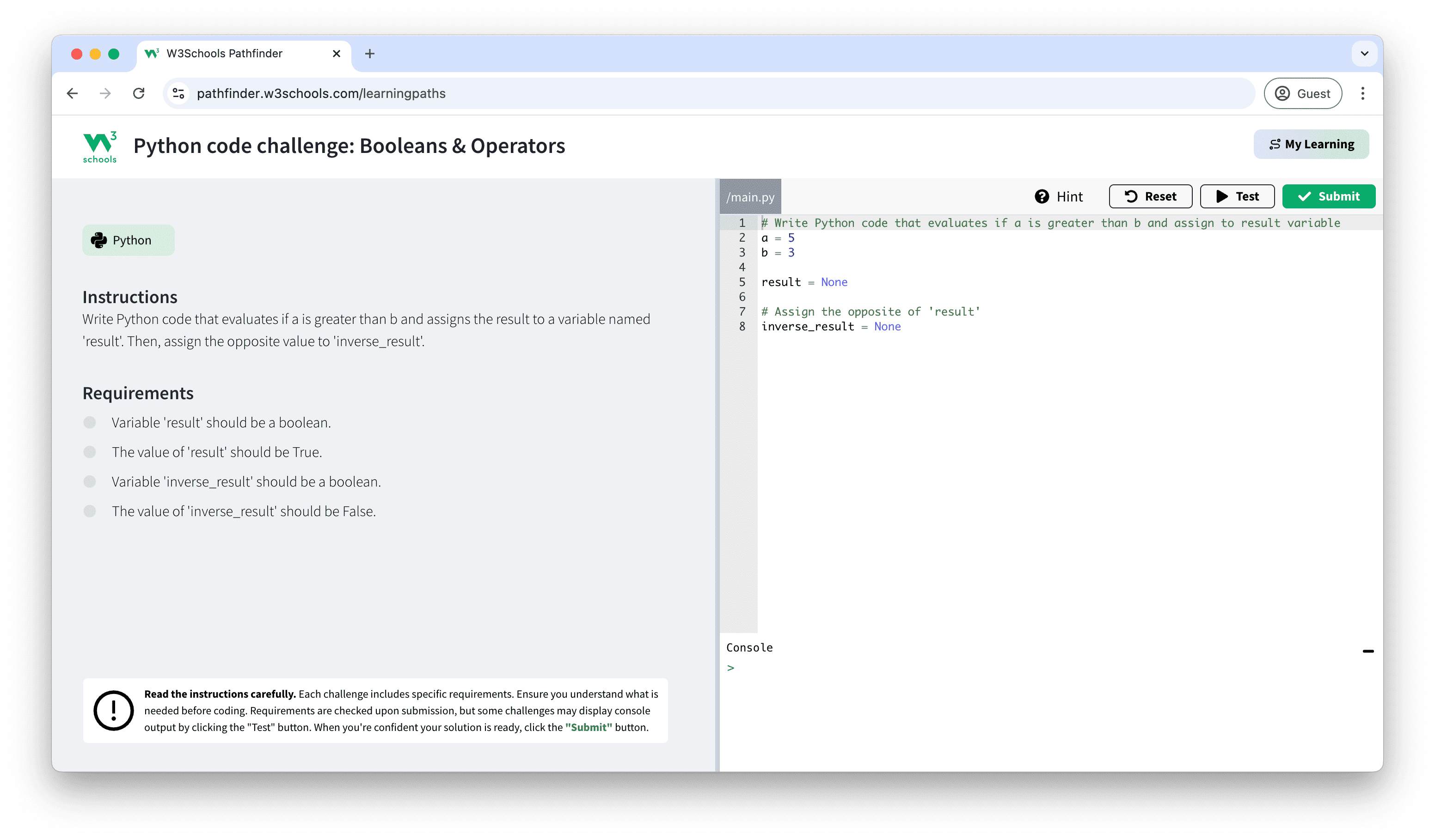The width and height of the screenshot is (1435, 840).
Task: Expand the tab search dropdown chevron
Action: click(1364, 54)
